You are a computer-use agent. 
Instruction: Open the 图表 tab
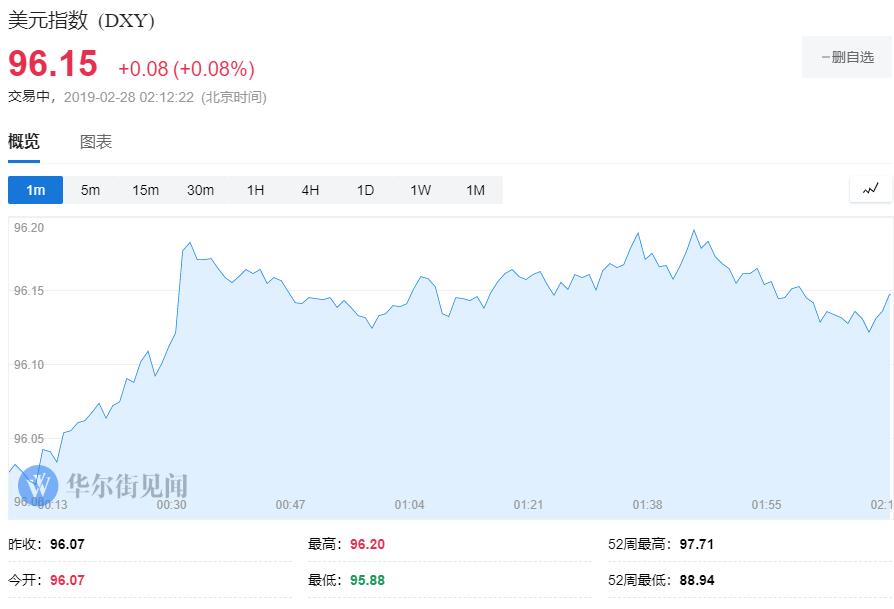click(96, 142)
